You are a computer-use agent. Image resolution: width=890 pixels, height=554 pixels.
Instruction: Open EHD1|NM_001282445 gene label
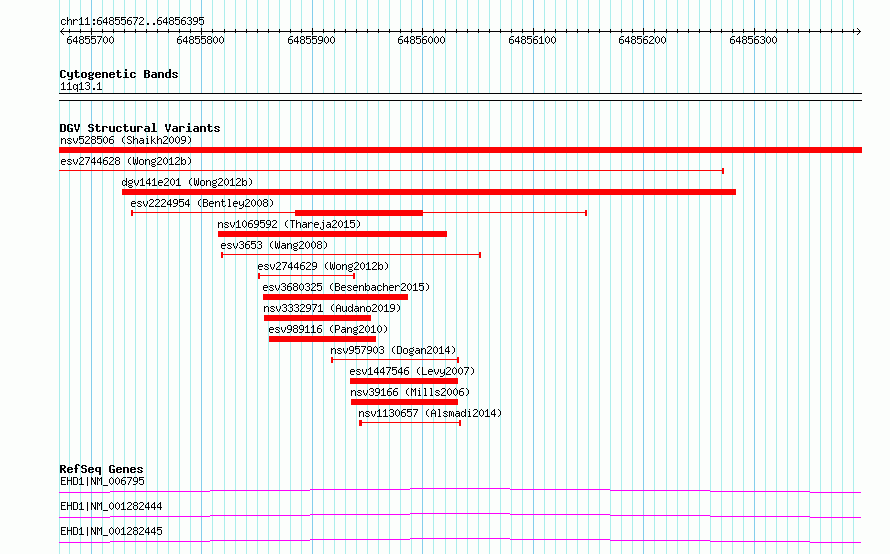pyautogui.click(x=111, y=531)
